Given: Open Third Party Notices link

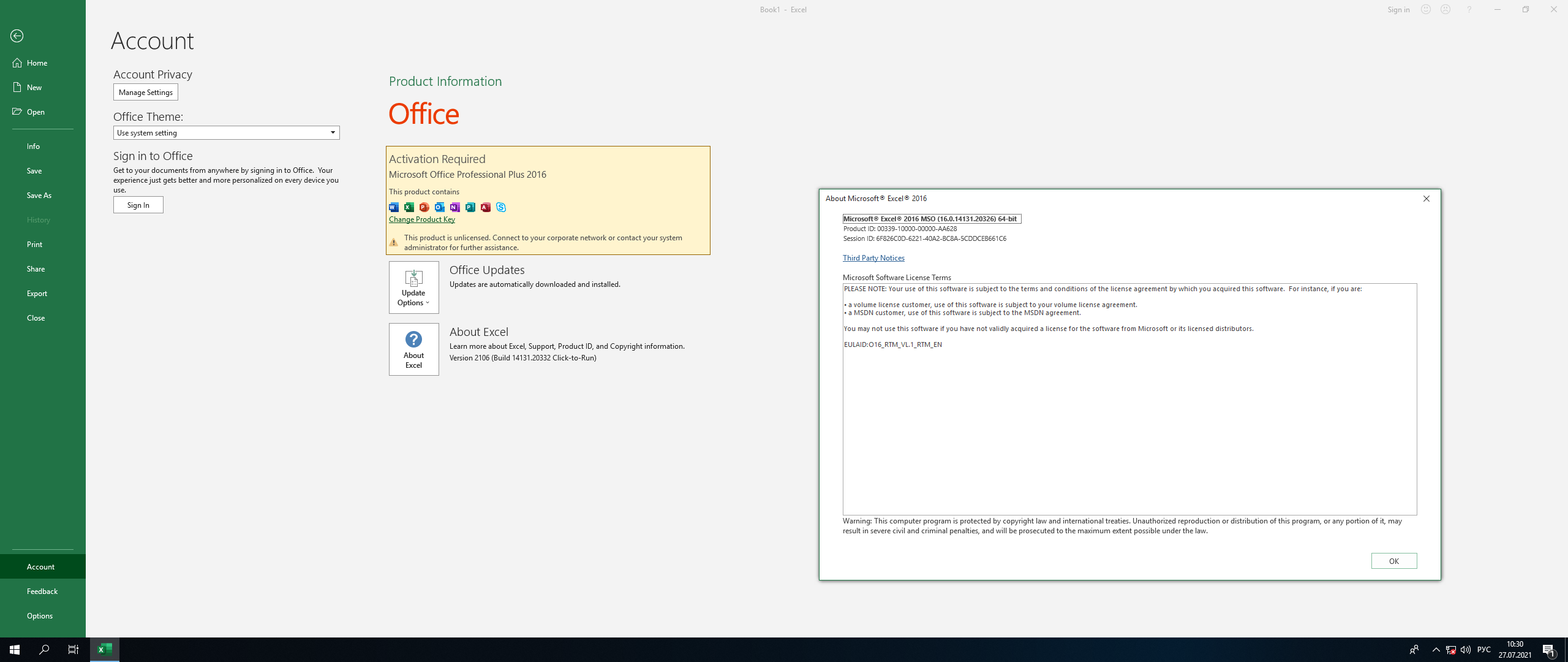Looking at the screenshot, I should [873, 258].
